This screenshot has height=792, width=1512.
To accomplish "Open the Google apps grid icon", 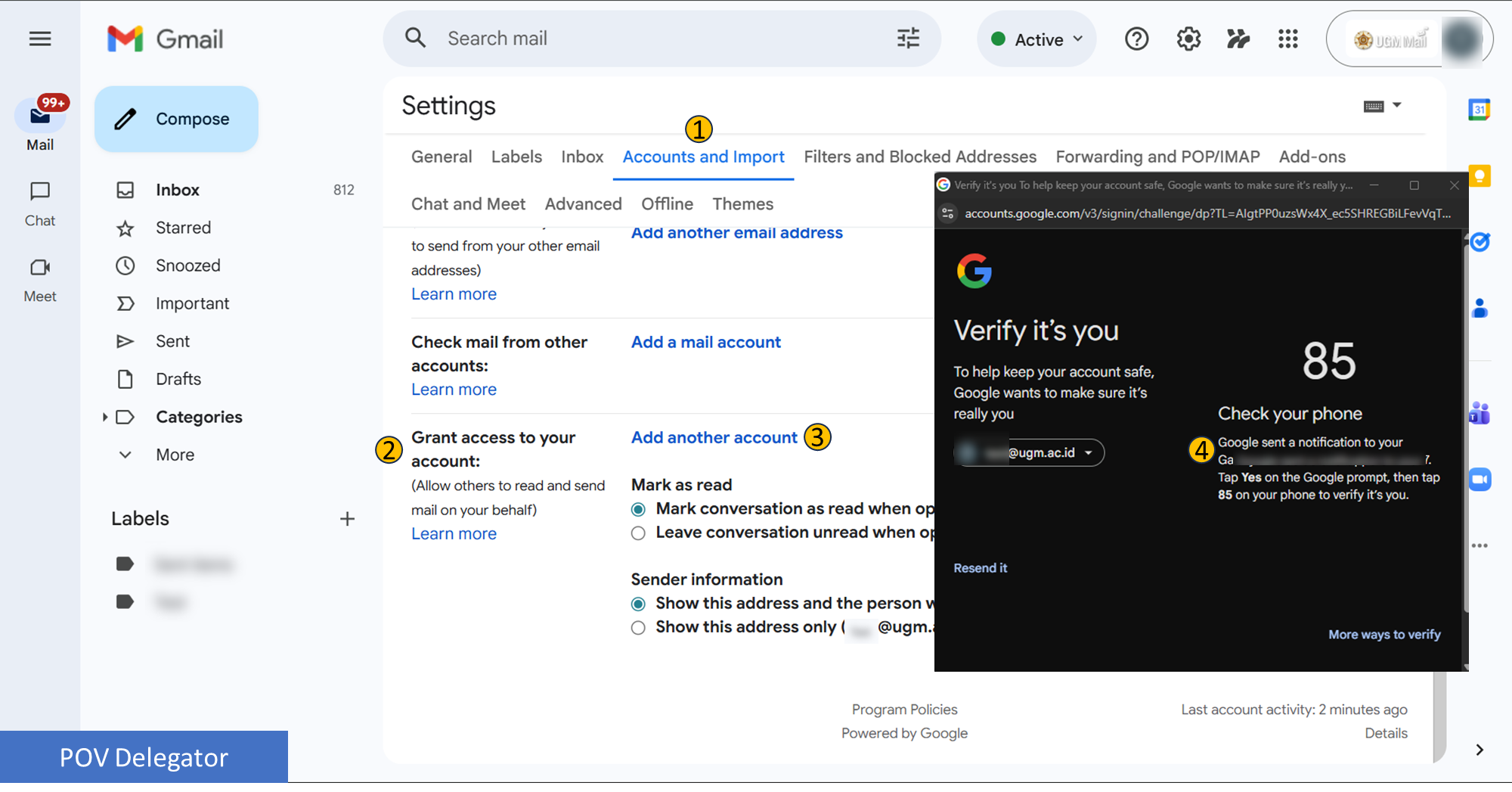I will 1287,39.
